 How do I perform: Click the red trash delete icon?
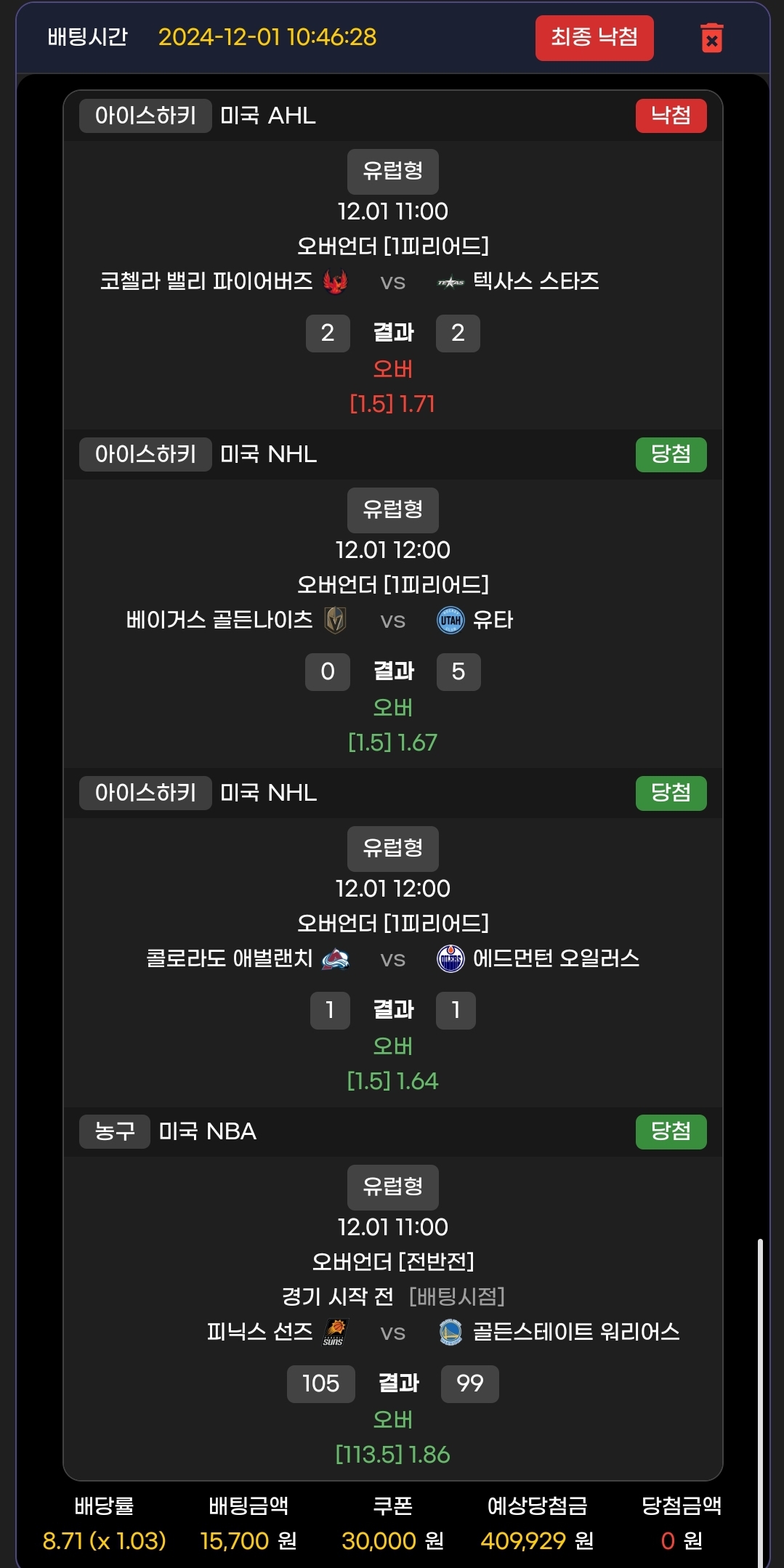[711, 38]
